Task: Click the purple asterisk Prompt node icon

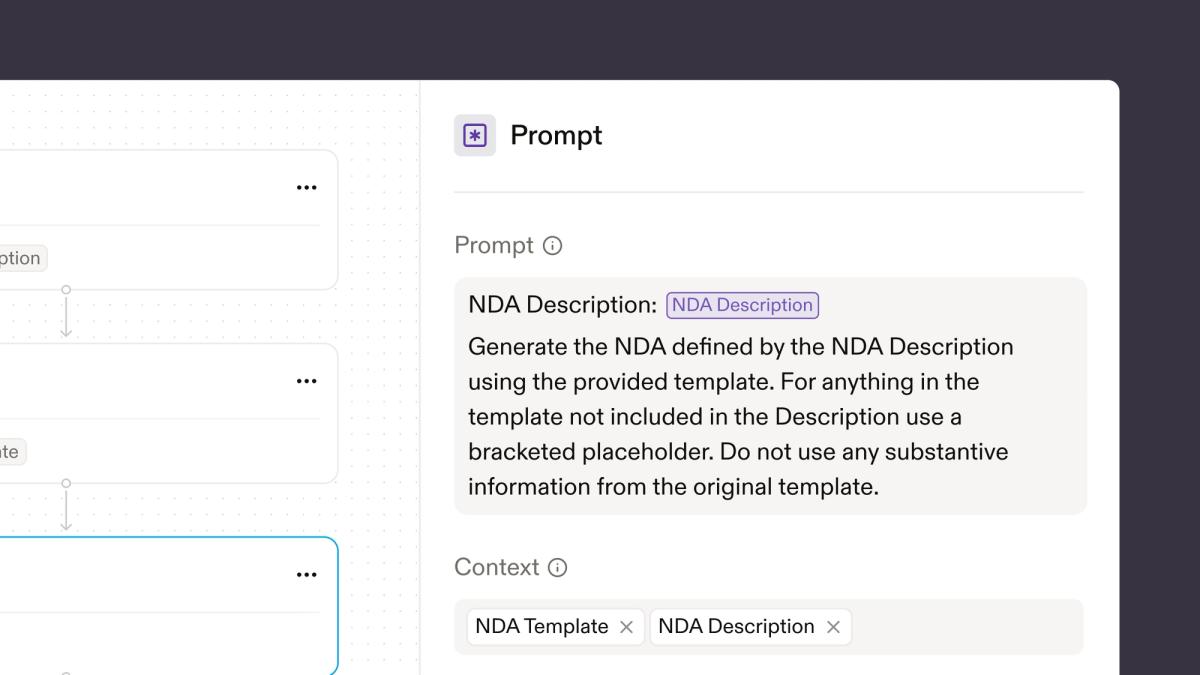Action: pos(474,134)
